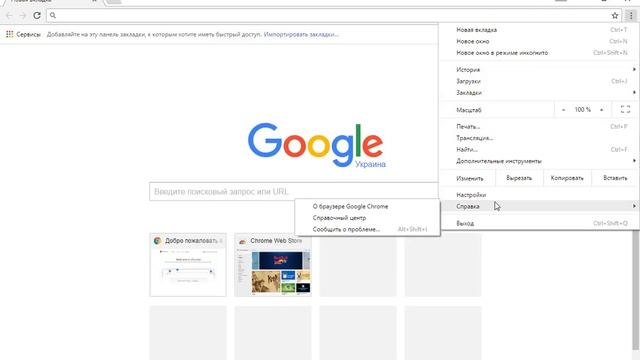Open О браузере Google Chrome
This screenshot has height=360, width=640.
367,207
